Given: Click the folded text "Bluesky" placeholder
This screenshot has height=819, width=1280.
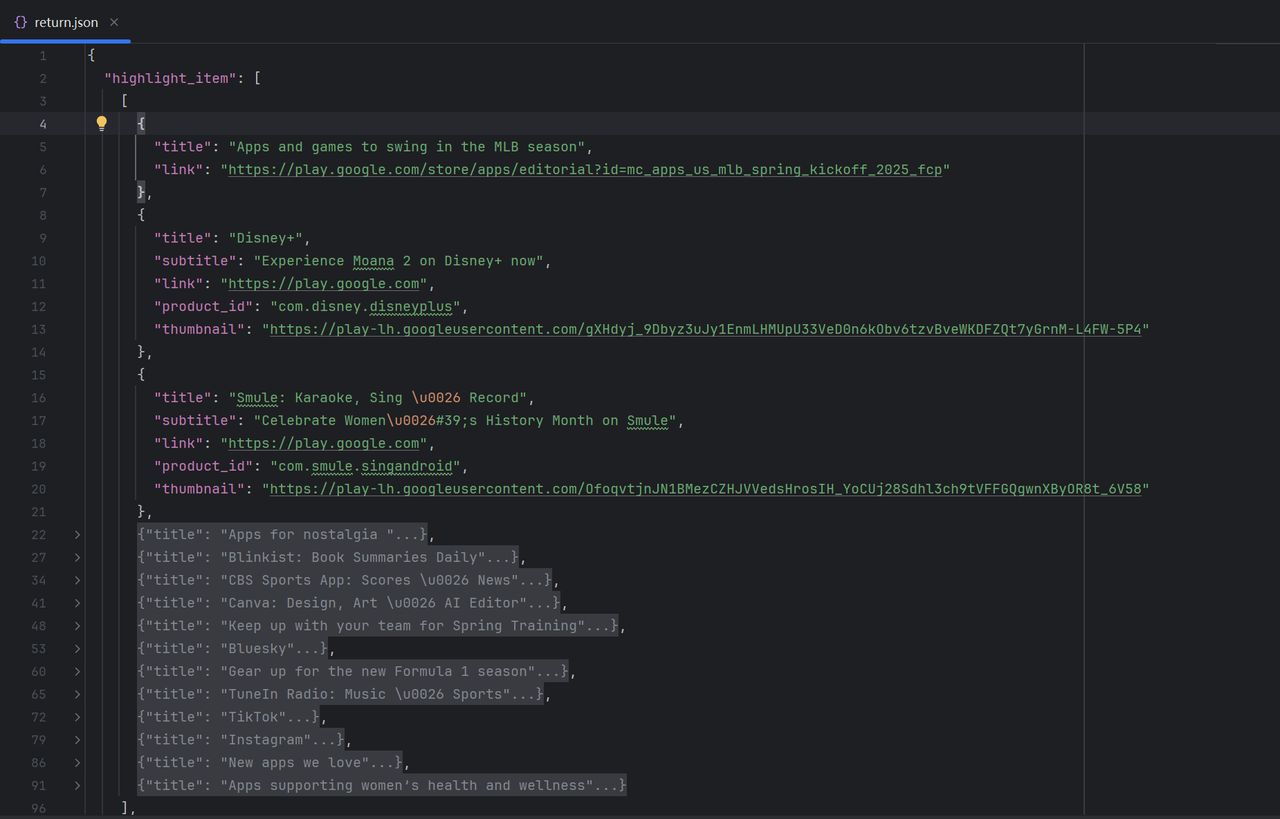Looking at the screenshot, I should coord(233,648).
